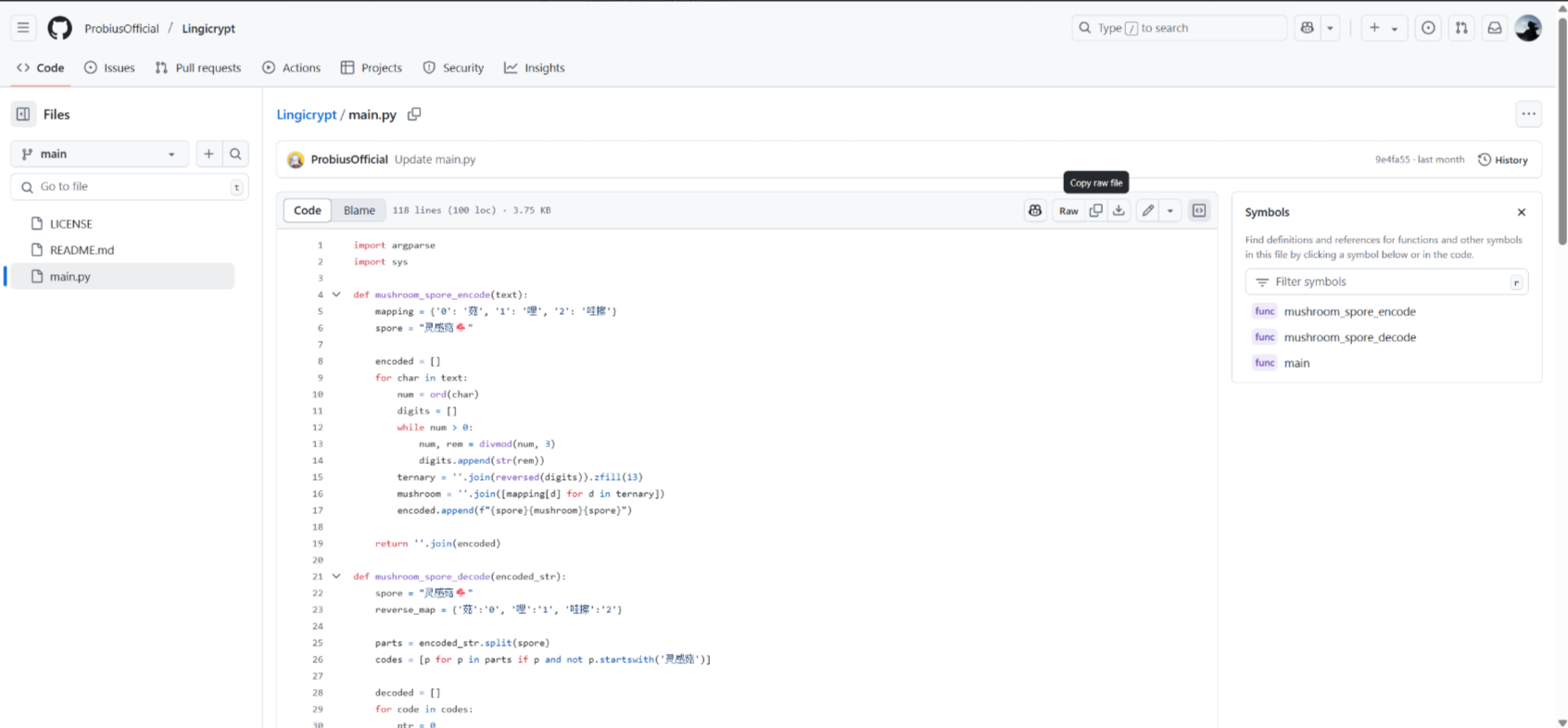Open the Lingicrypt repository header link
1568x728 pixels.
click(x=209, y=29)
